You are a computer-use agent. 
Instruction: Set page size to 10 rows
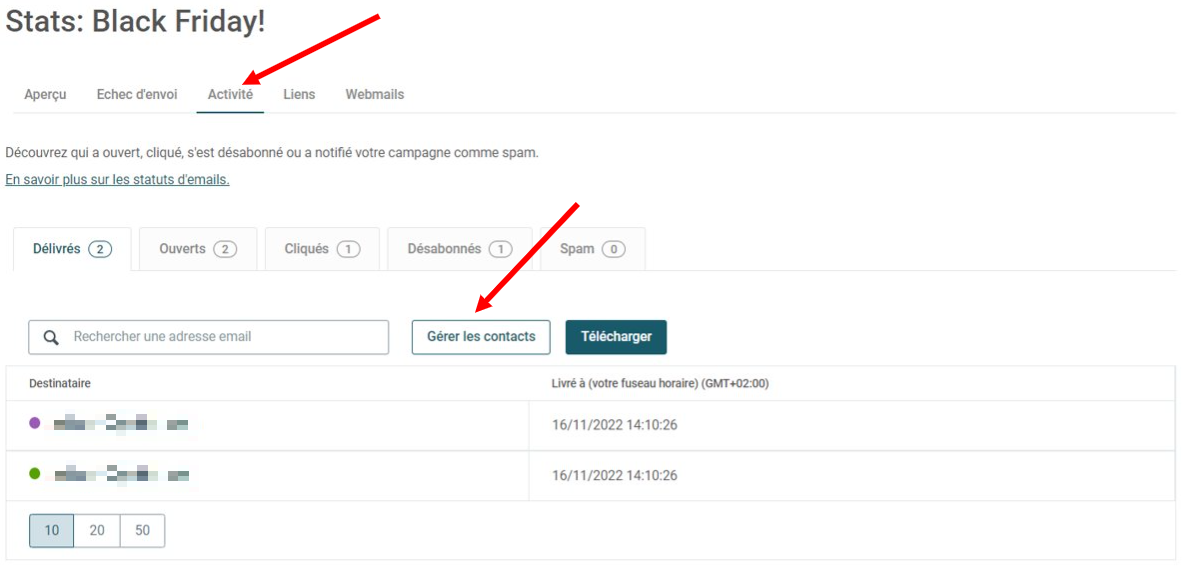click(x=52, y=531)
